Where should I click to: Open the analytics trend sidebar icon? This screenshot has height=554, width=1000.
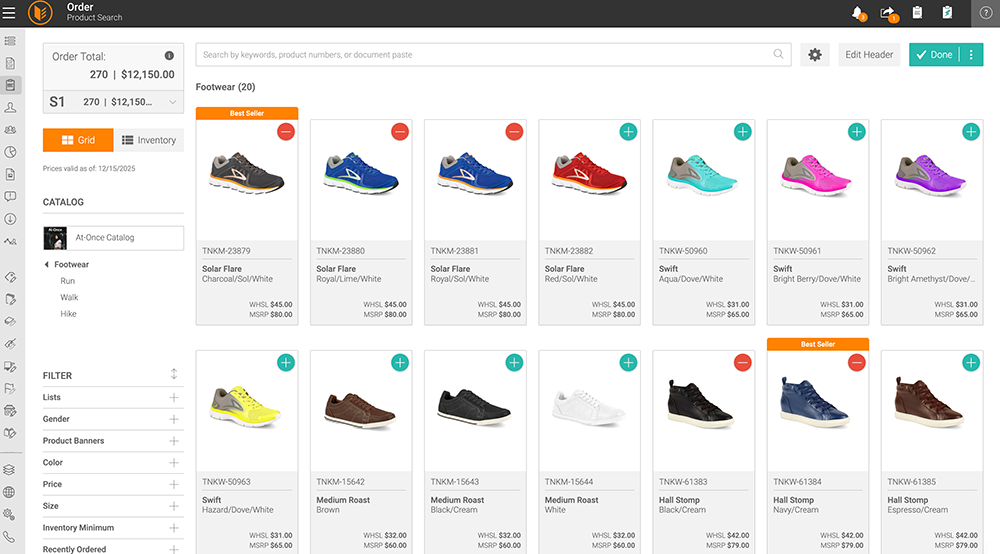[x=10, y=242]
